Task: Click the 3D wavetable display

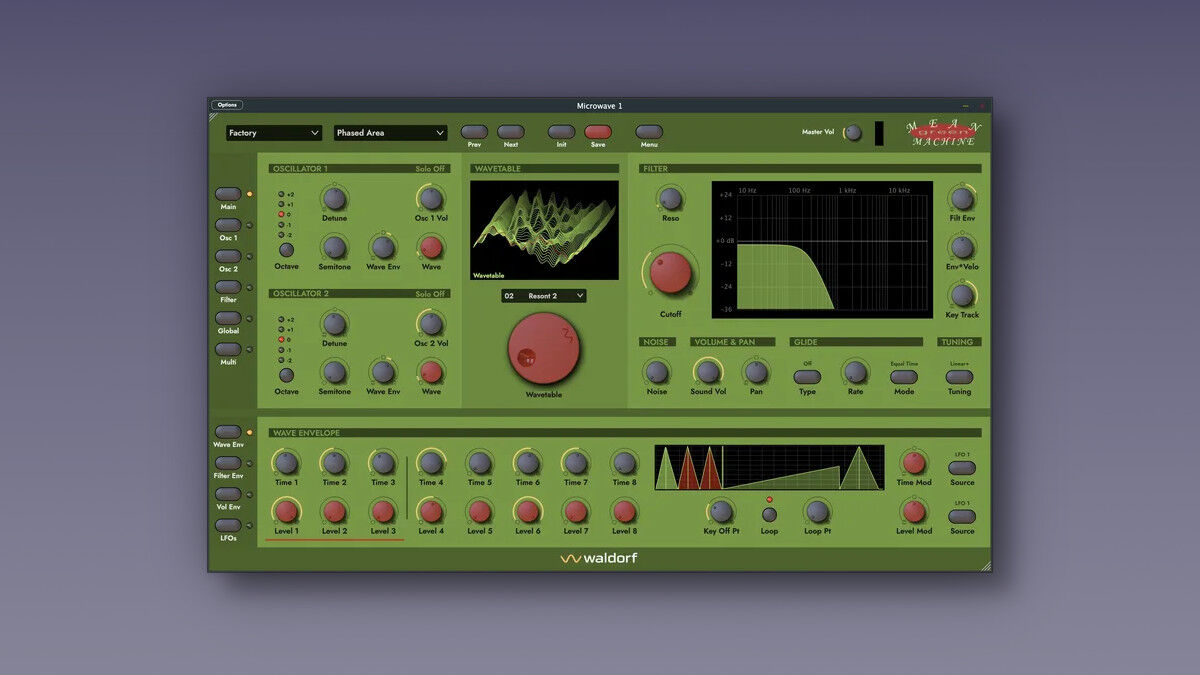Action: point(544,230)
